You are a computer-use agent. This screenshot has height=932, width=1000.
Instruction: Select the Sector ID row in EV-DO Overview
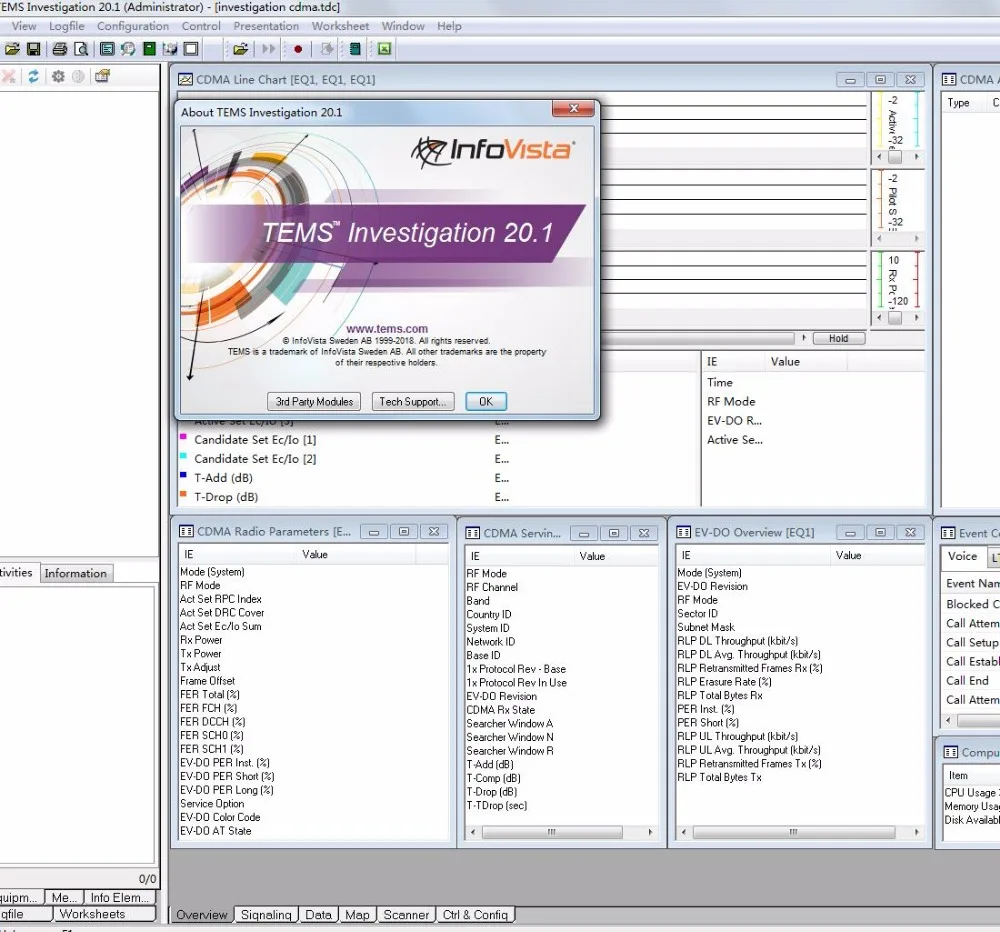800,614
